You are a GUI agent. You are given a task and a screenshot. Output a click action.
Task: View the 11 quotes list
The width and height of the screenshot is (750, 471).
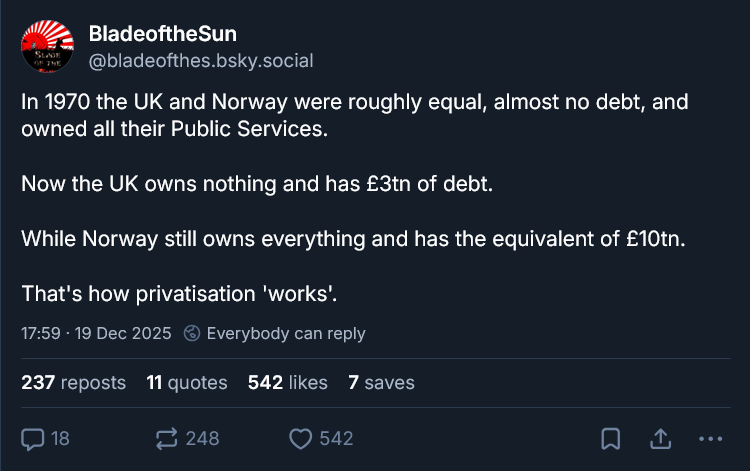pos(186,382)
